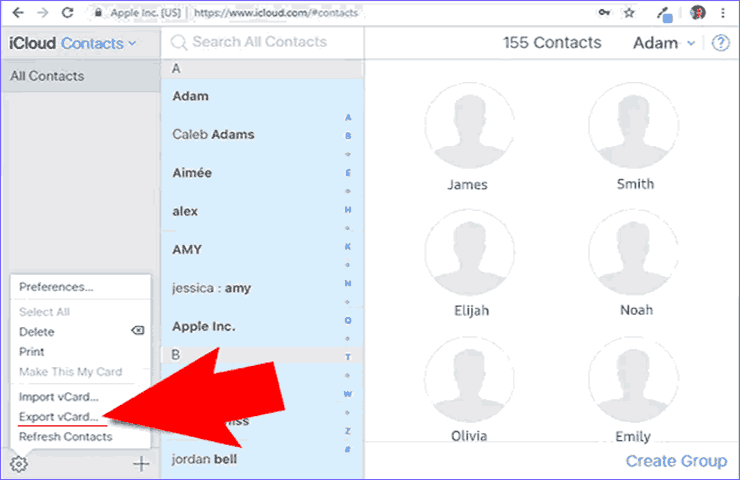740x480 pixels.
Task: Click the padlock security icon
Action: click(x=98, y=13)
